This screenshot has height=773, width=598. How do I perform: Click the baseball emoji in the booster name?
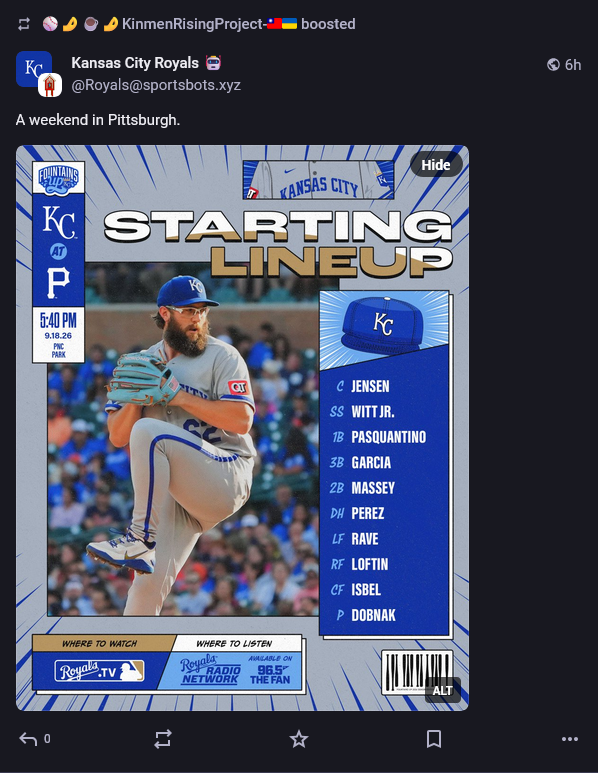point(50,24)
